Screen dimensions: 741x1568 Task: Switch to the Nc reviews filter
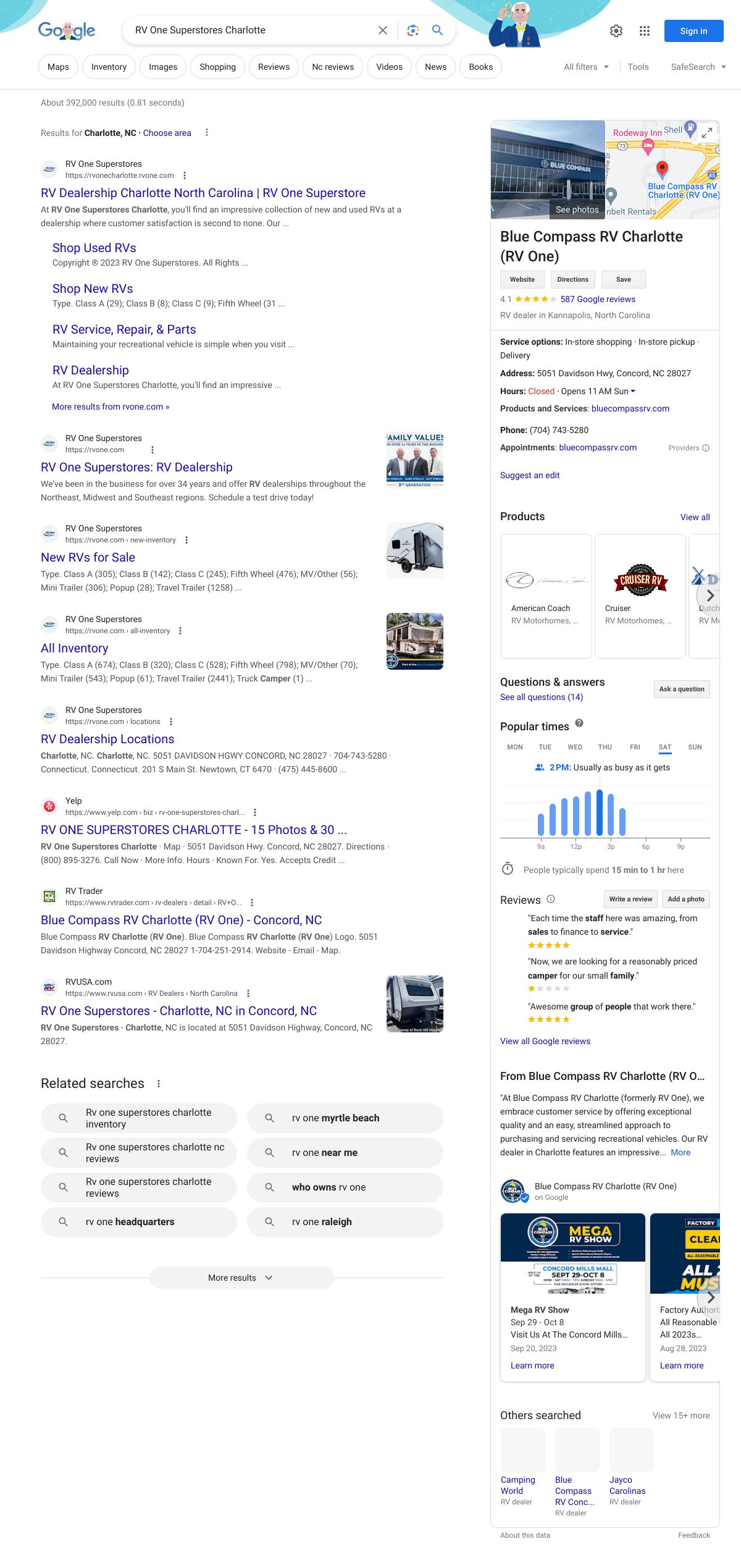pos(333,67)
